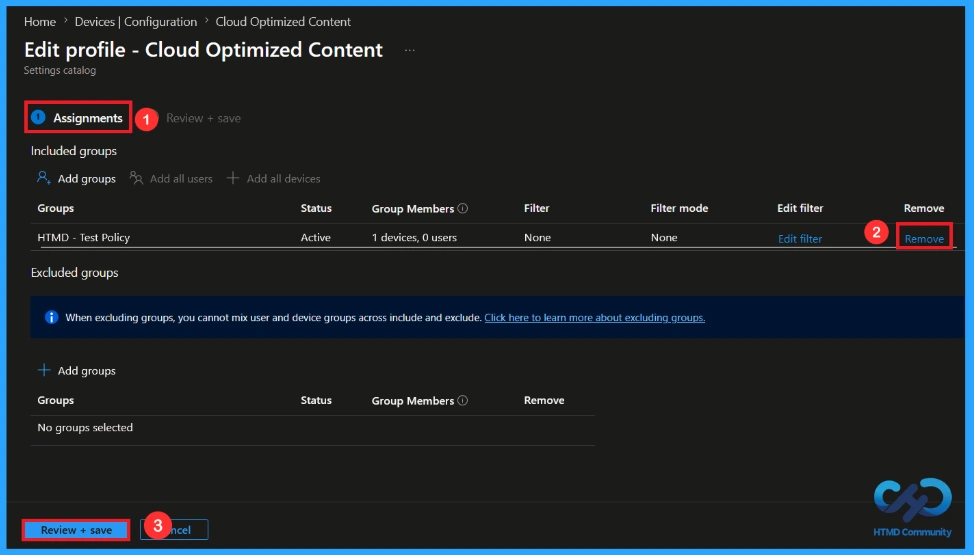Click the Review + save button

[x=76, y=530]
